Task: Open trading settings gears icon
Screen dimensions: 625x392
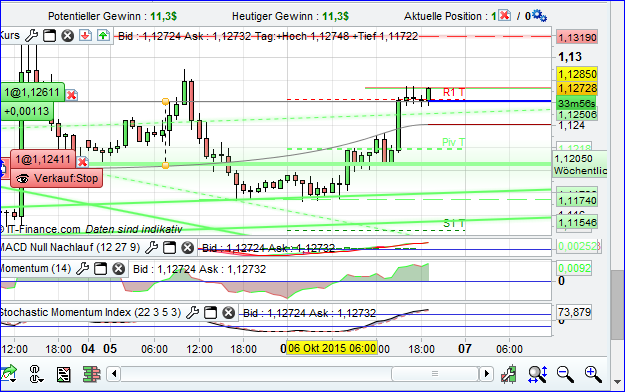Action: (539, 16)
